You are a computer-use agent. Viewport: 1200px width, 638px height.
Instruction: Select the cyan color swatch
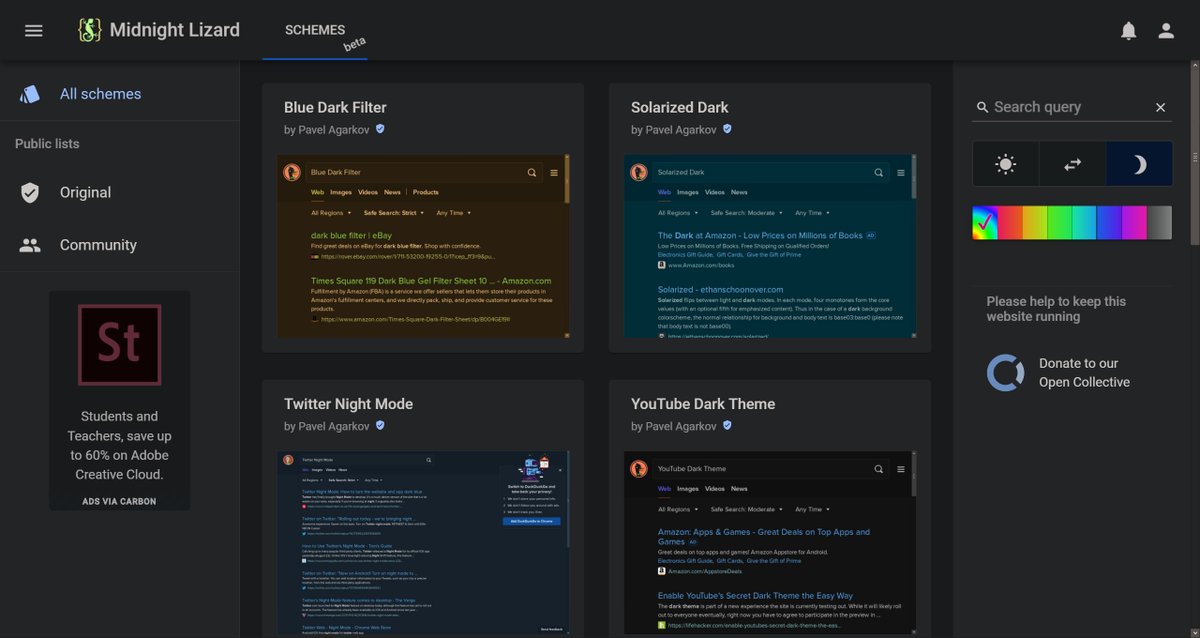(x=1085, y=222)
